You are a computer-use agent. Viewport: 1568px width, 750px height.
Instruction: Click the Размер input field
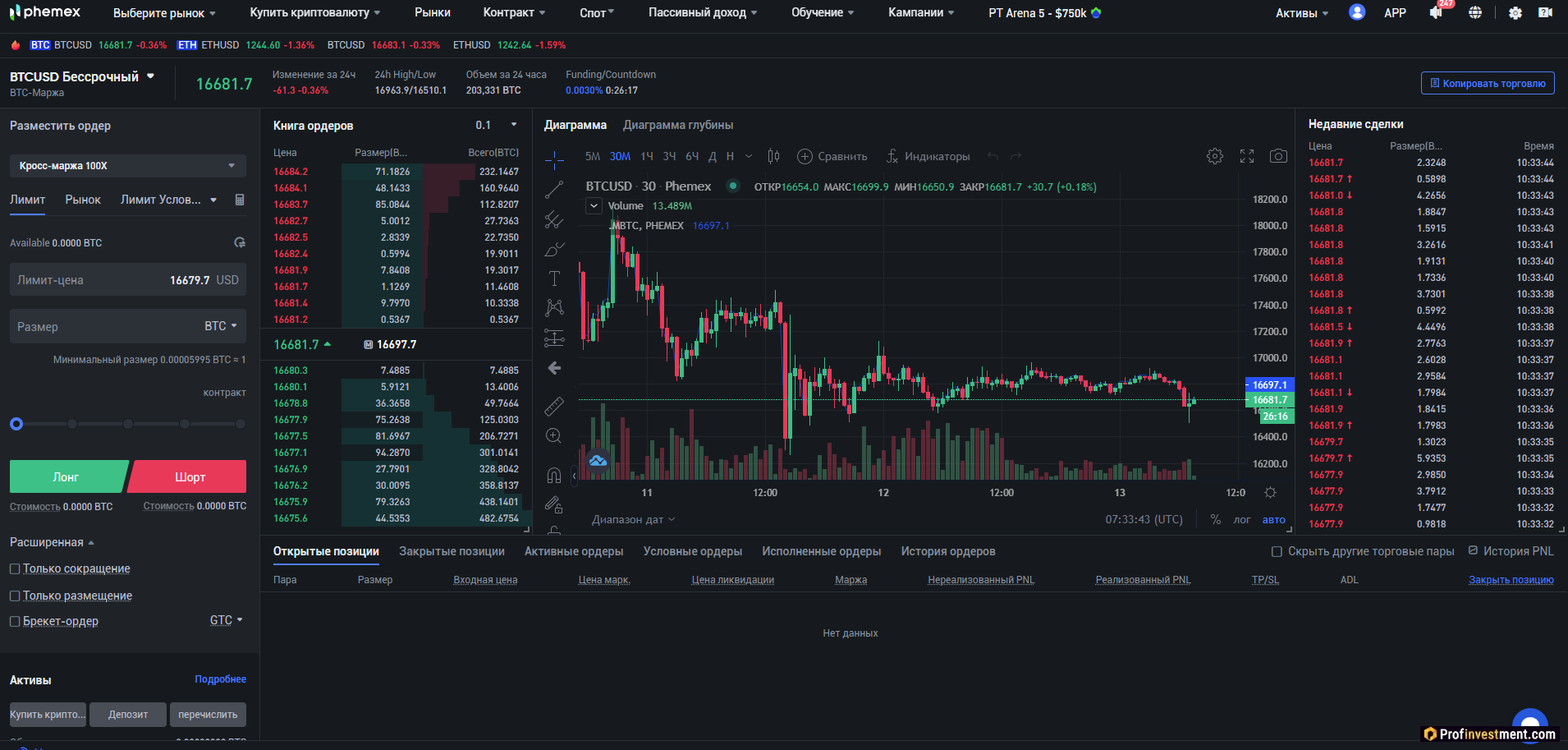click(x=128, y=326)
